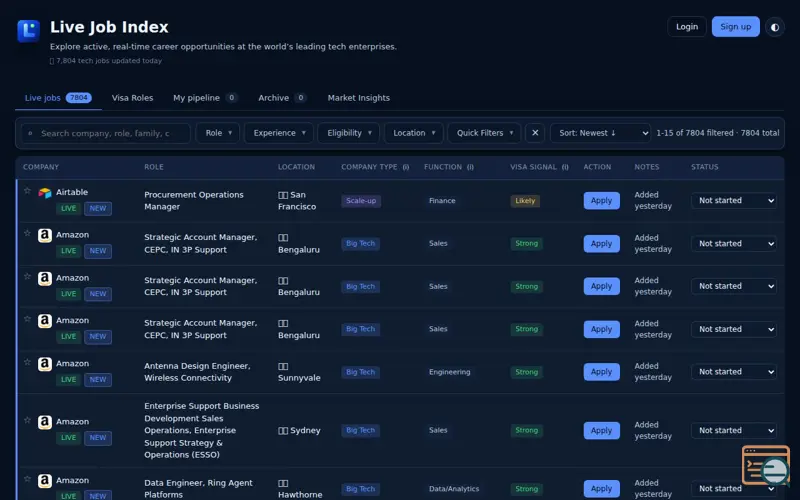Screen dimensions: 800x500
Task: Apply to Airtable Procurement Operations Manager
Action: point(602,201)
